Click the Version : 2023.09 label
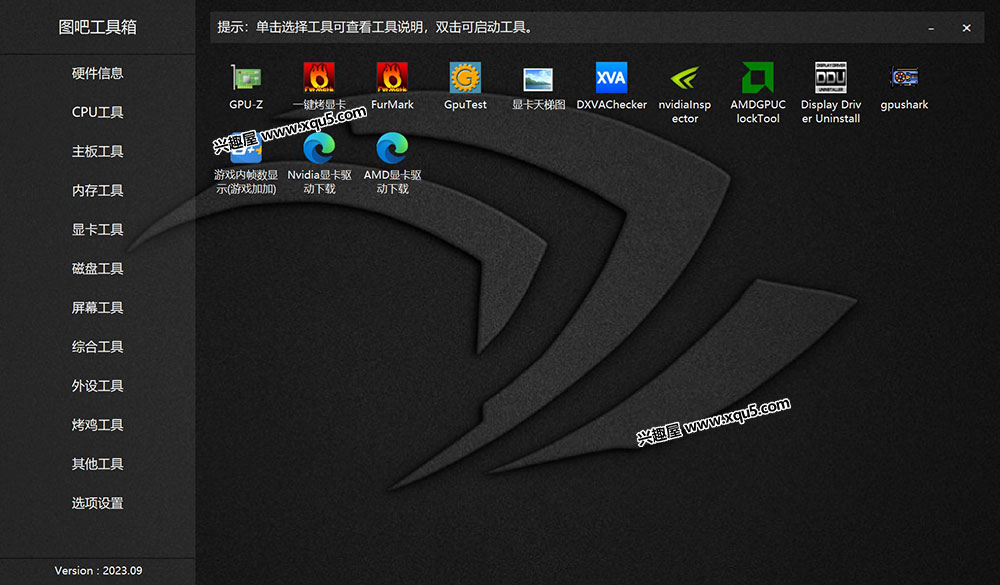 (98, 570)
